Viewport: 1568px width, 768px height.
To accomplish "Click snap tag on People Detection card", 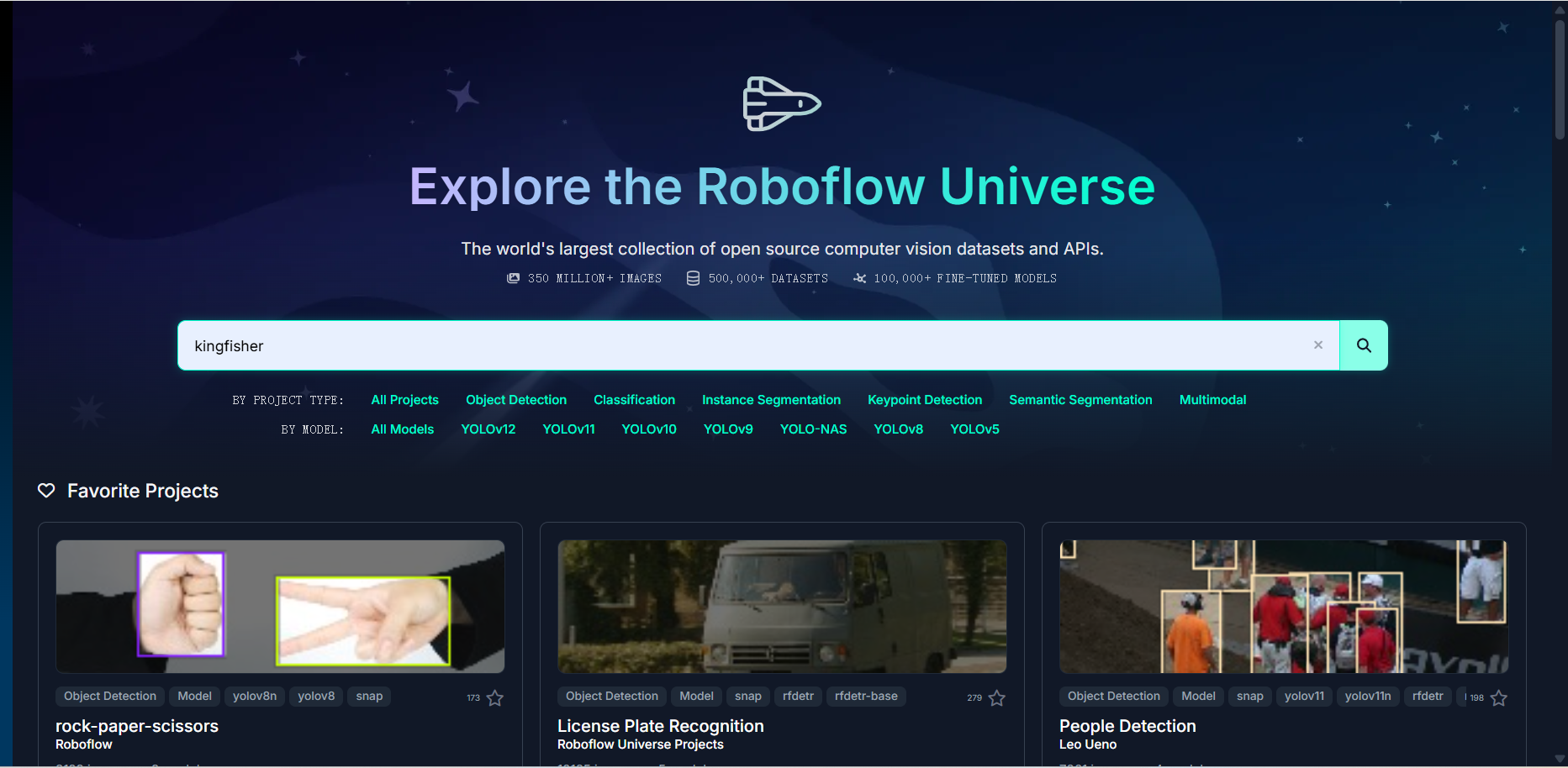I will [1250, 697].
